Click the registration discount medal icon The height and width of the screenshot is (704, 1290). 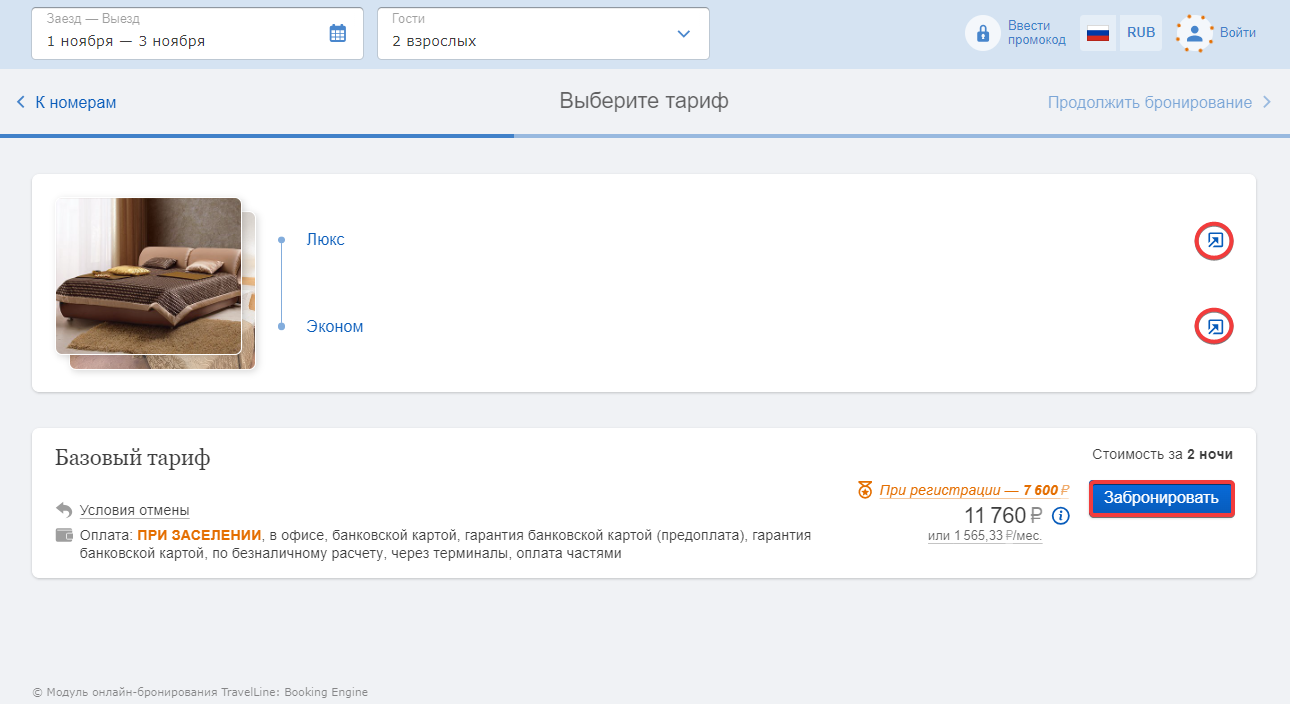[x=865, y=490]
